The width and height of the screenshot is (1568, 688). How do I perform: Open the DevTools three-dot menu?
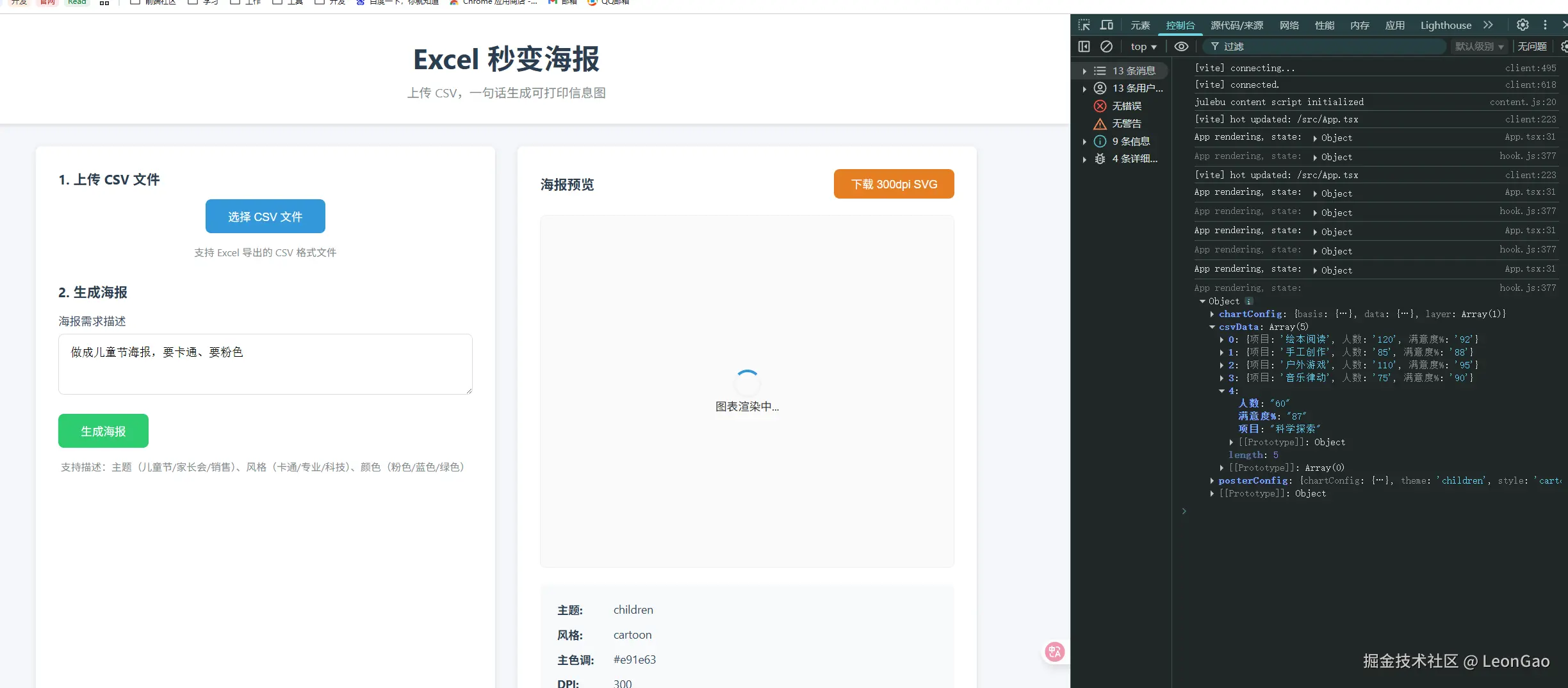point(1545,25)
